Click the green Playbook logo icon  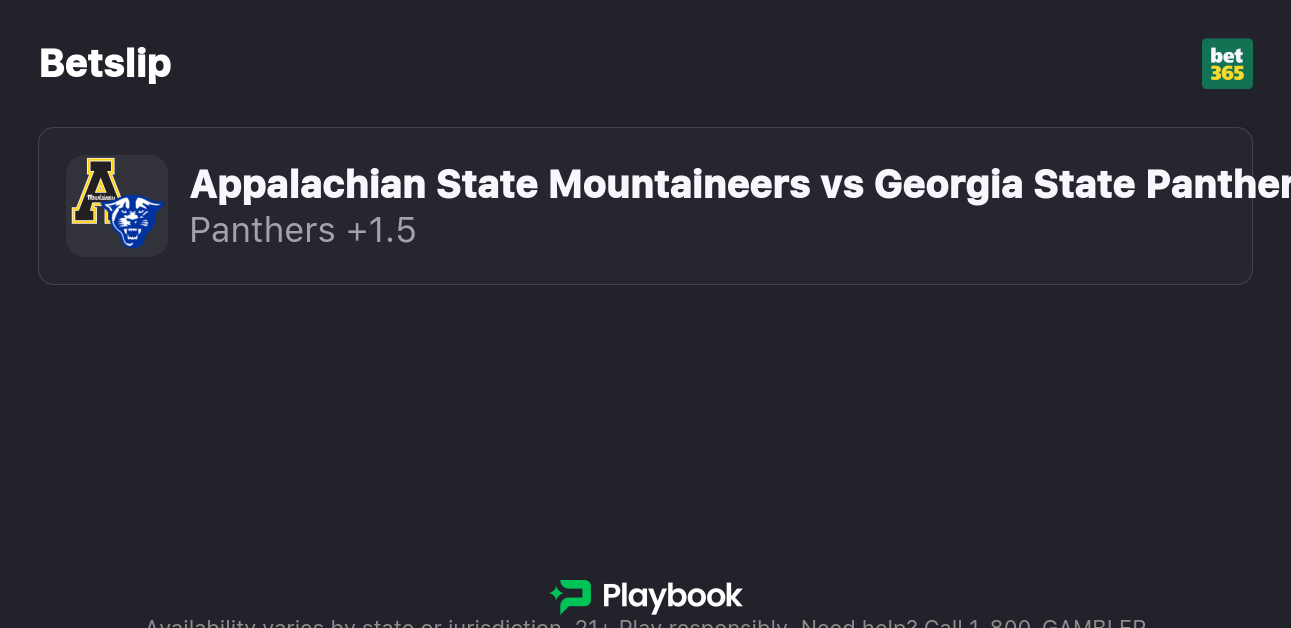tap(571, 597)
